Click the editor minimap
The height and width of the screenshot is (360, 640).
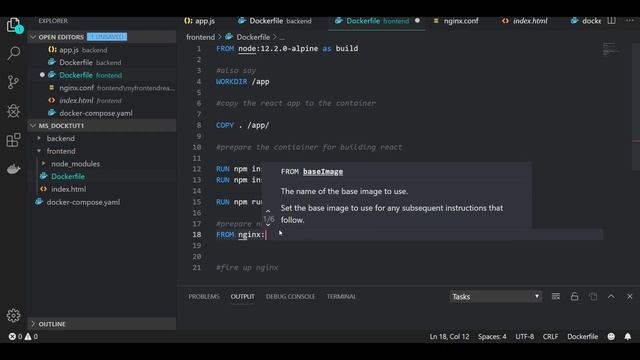tap(611, 50)
